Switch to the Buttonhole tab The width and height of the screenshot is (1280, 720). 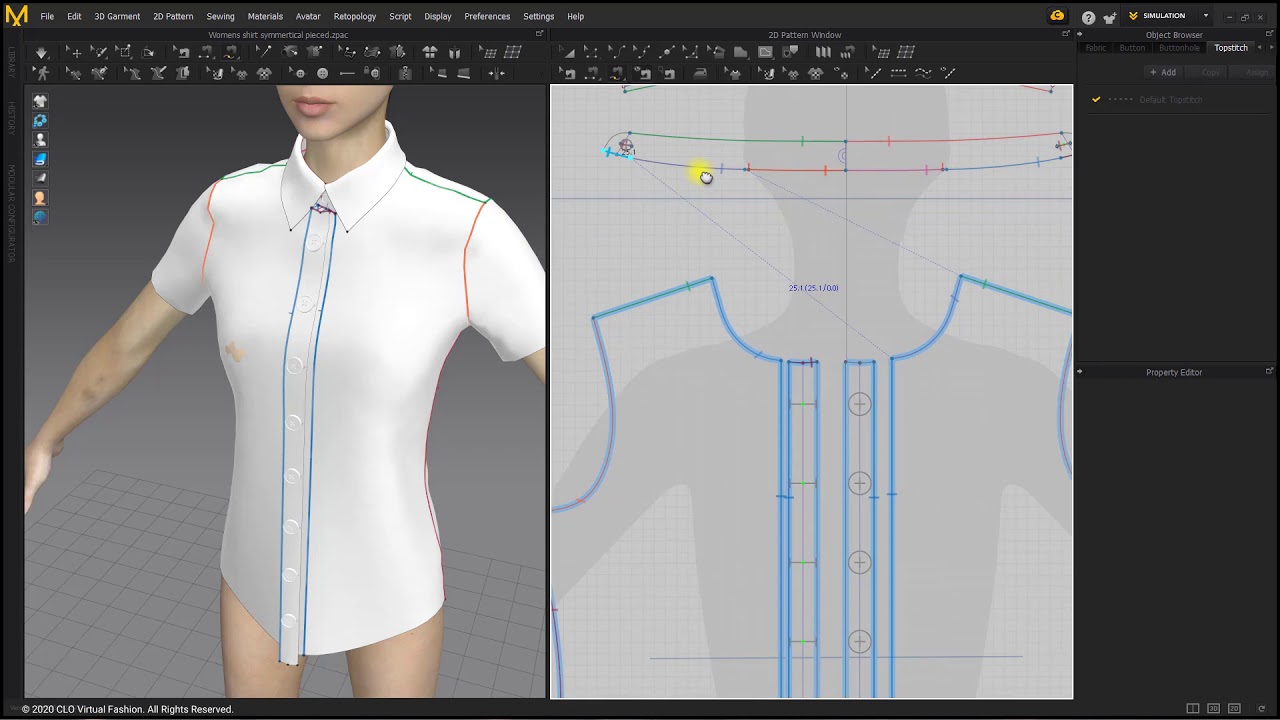1179,48
